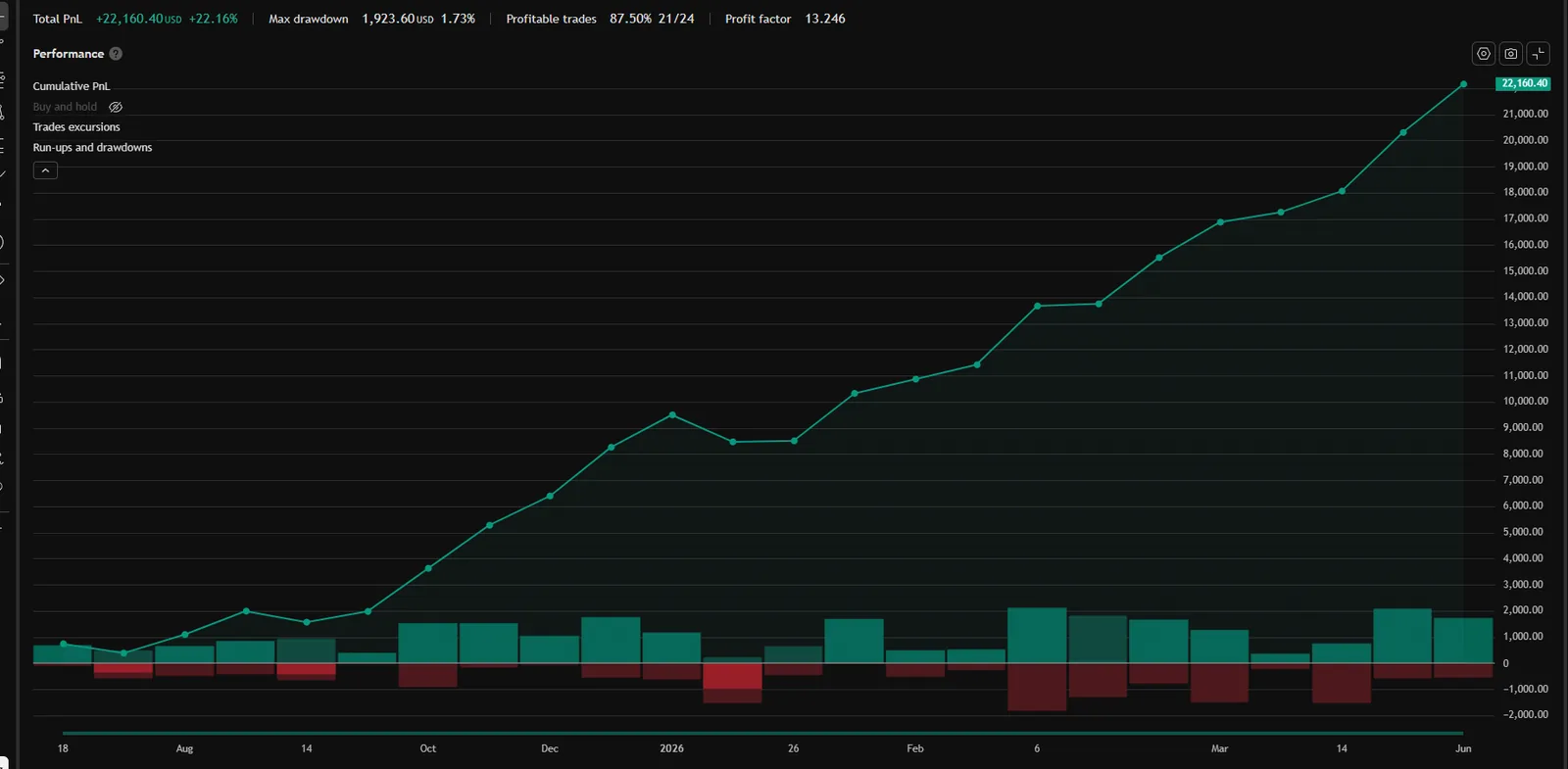Click the 0 baseline axis label

(x=1506, y=663)
